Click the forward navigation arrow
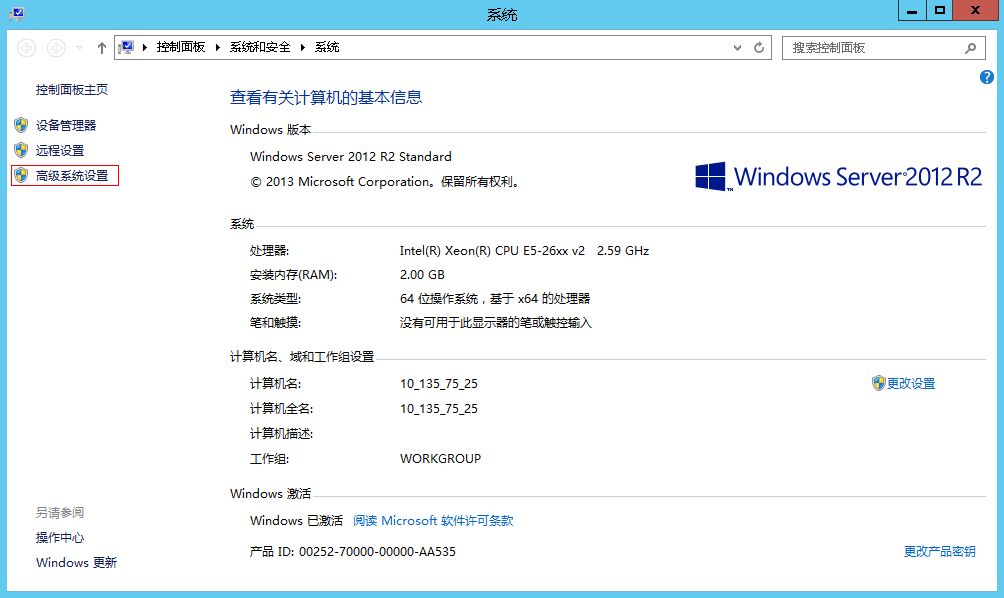Screen dimensions: 1004x598 [x=56, y=48]
